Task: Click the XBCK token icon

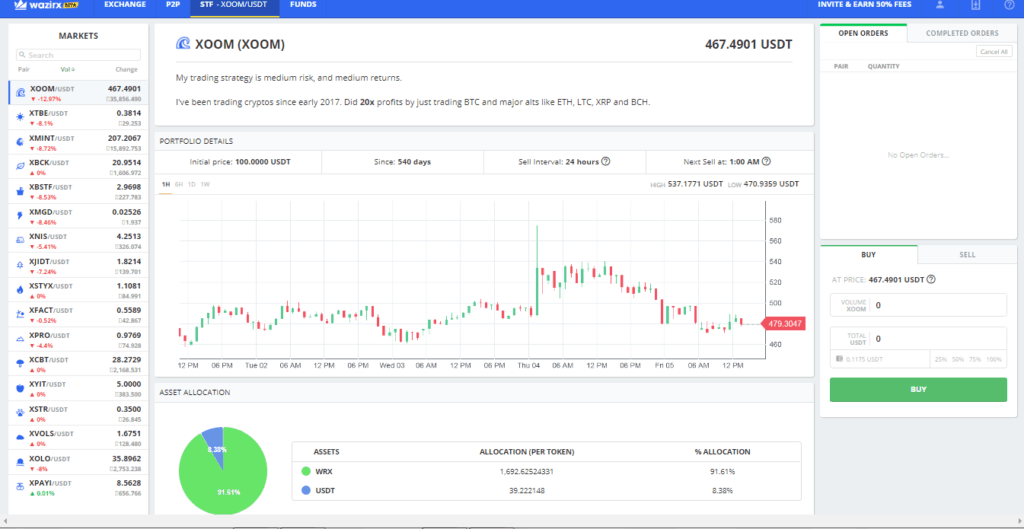Action: pos(20,166)
